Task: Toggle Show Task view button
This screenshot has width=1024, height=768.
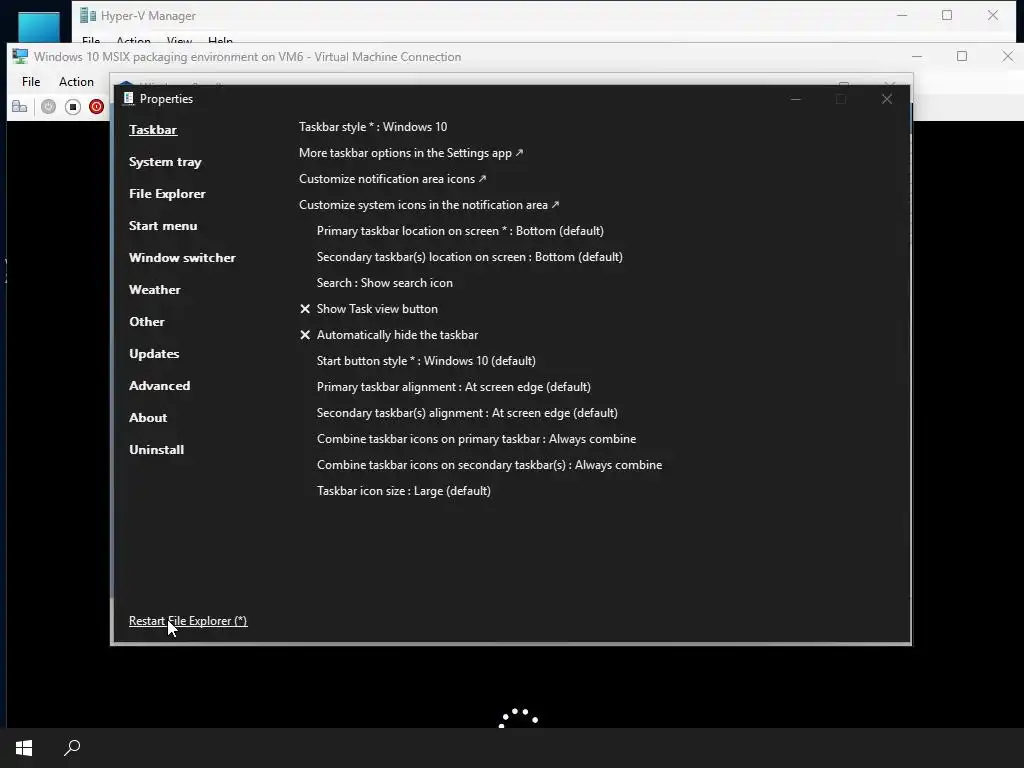Action: click(369, 309)
